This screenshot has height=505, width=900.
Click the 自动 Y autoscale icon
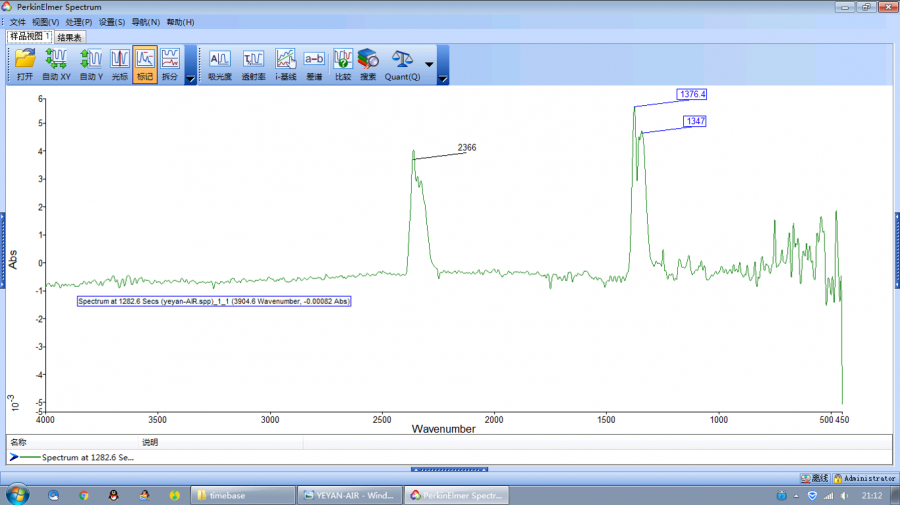click(x=91, y=63)
